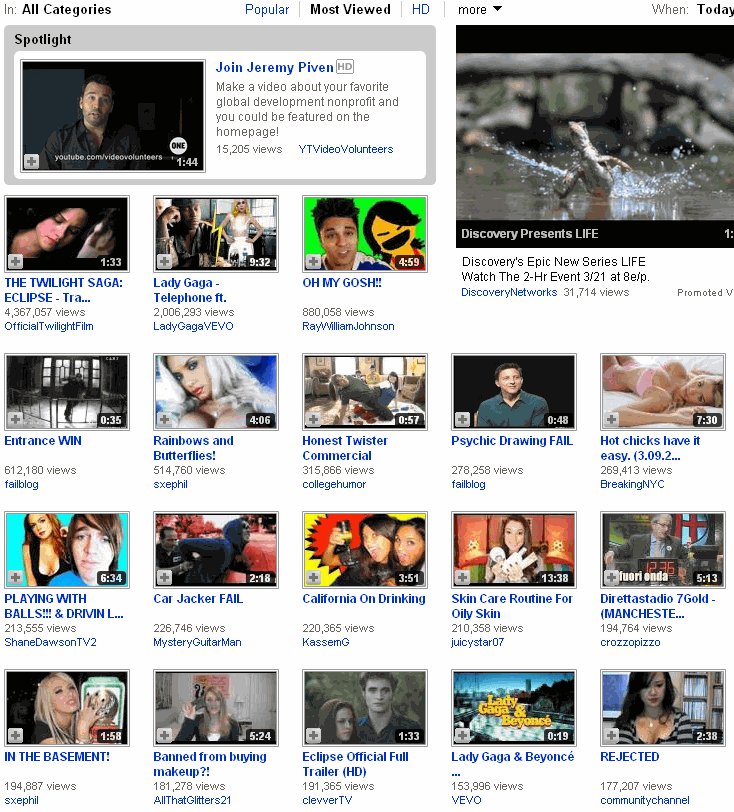Click plus icon on PLAYING WITH BALLS thumbnail
This screenshot has height=812, width=734.
[16, 577]
